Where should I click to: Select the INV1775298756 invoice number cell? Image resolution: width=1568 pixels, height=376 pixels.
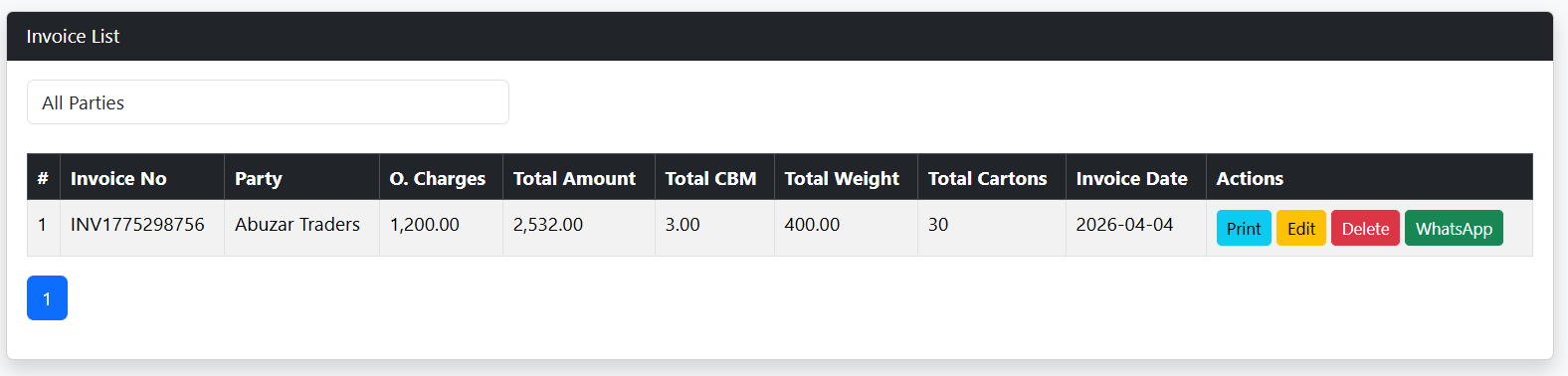tap(137, 225)
